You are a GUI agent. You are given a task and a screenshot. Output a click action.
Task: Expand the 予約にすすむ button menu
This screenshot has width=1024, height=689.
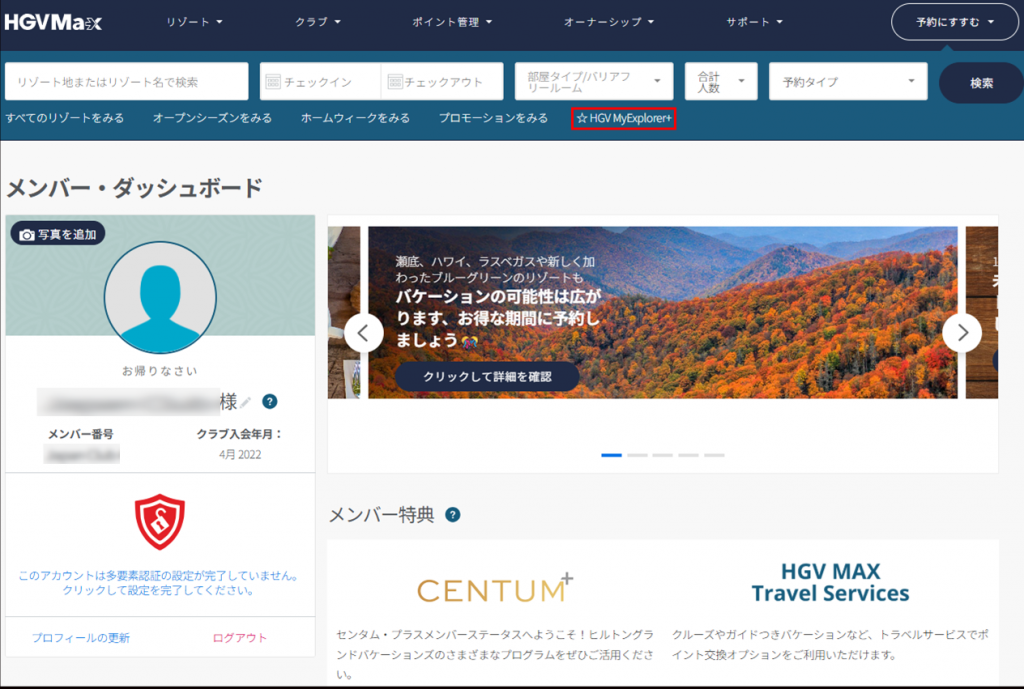(x=954, y=22)
